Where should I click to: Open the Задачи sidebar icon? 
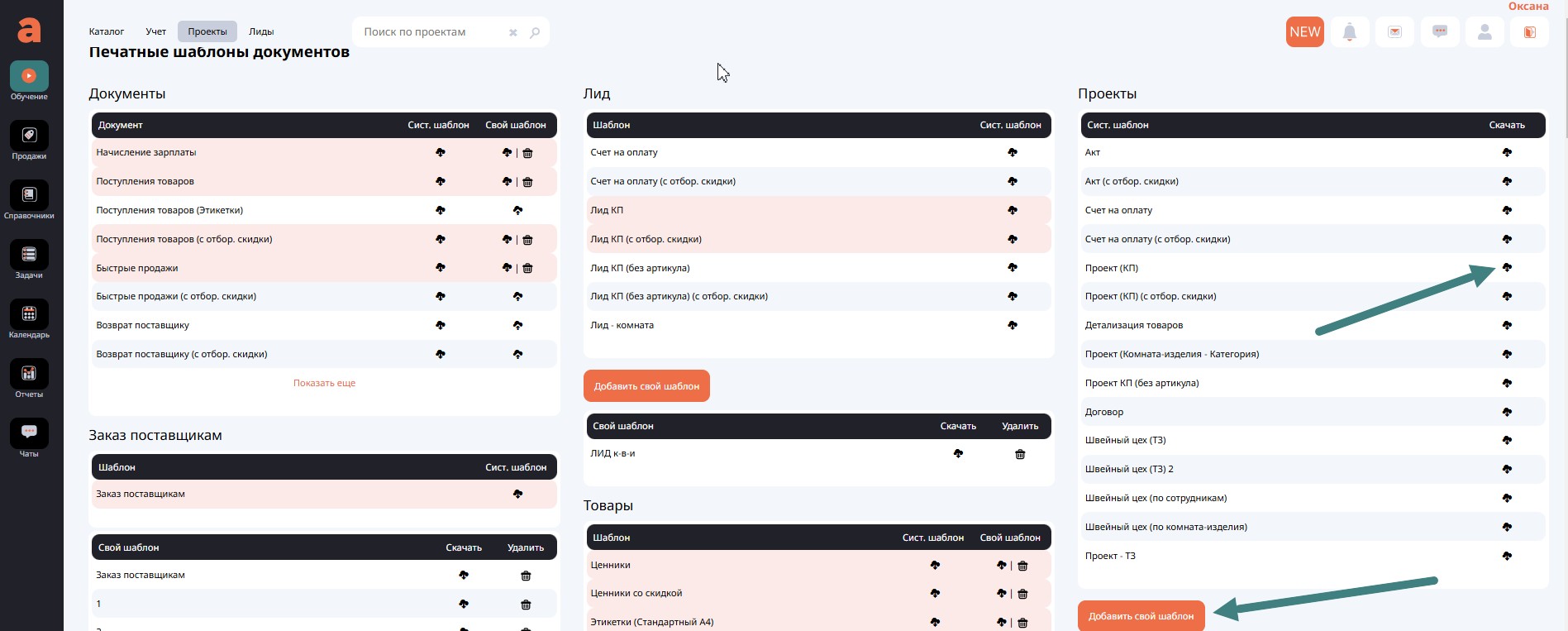point(29,256)
